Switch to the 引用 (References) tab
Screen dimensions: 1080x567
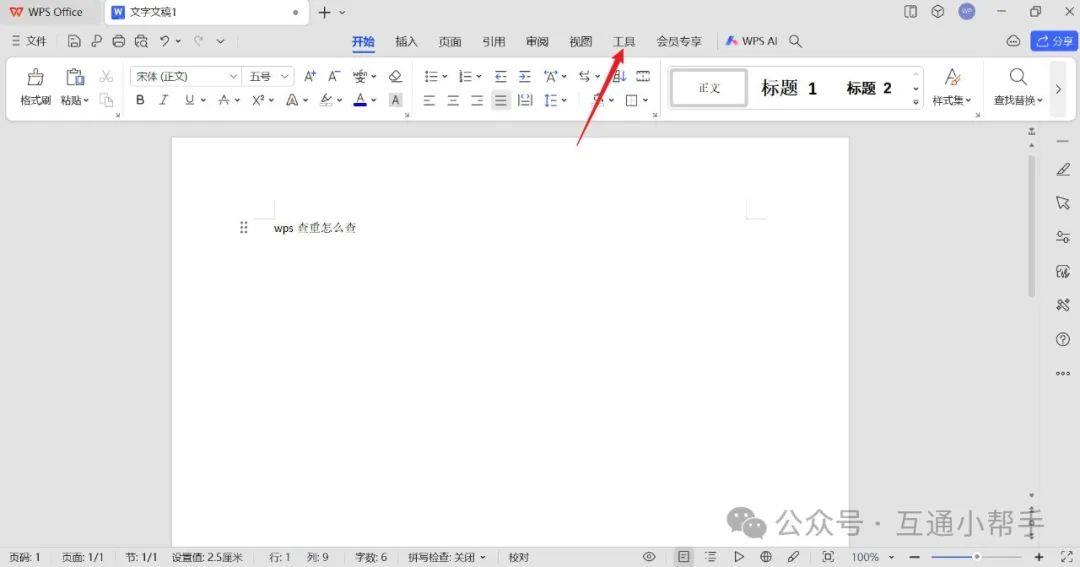[x=493, y=41]
